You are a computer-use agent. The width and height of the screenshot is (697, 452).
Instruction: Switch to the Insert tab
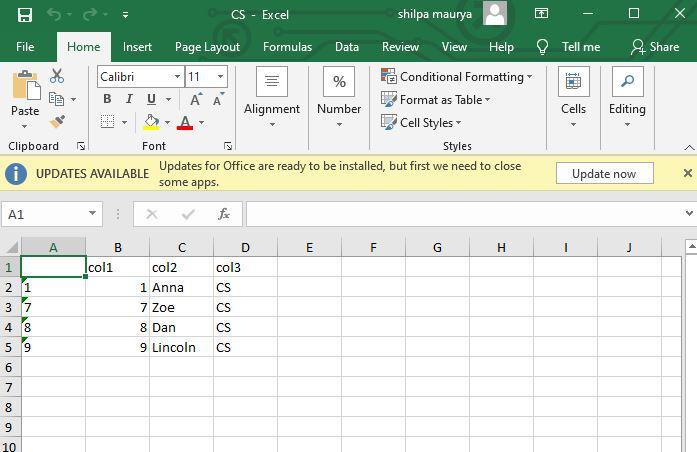coord(137,47)
